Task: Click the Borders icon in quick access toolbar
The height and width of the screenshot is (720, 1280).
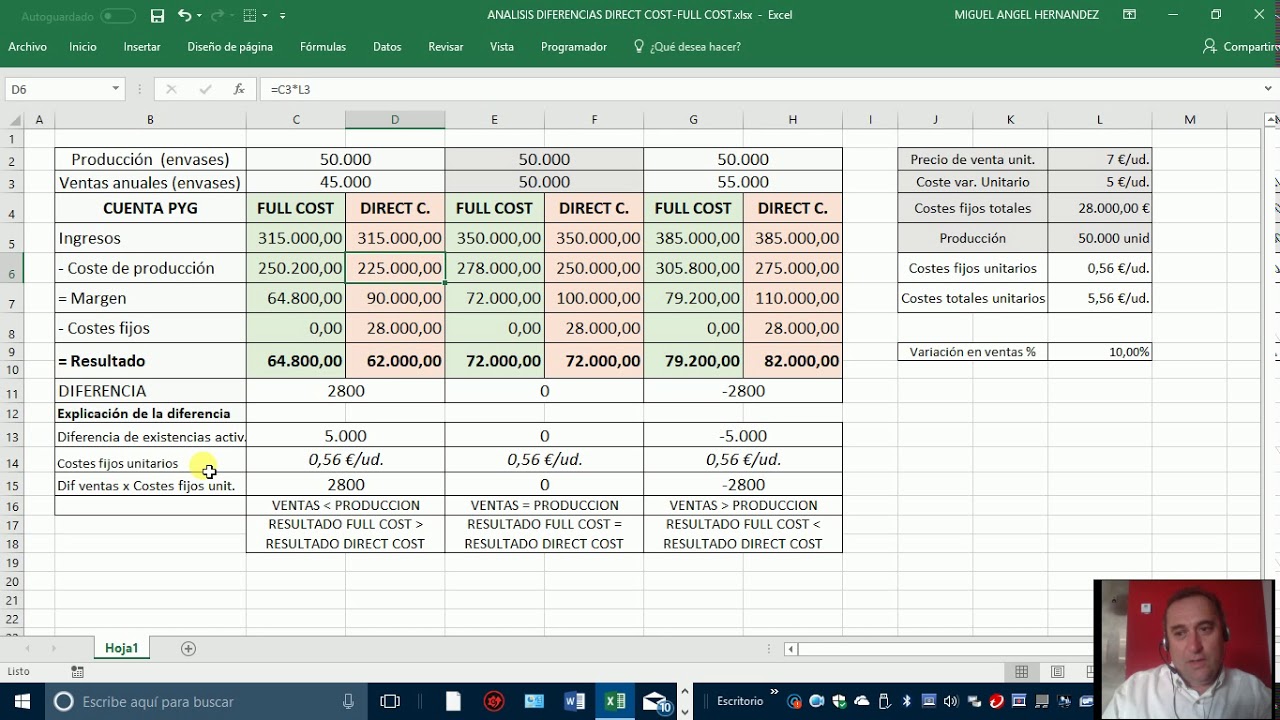Action: (250, 15)
